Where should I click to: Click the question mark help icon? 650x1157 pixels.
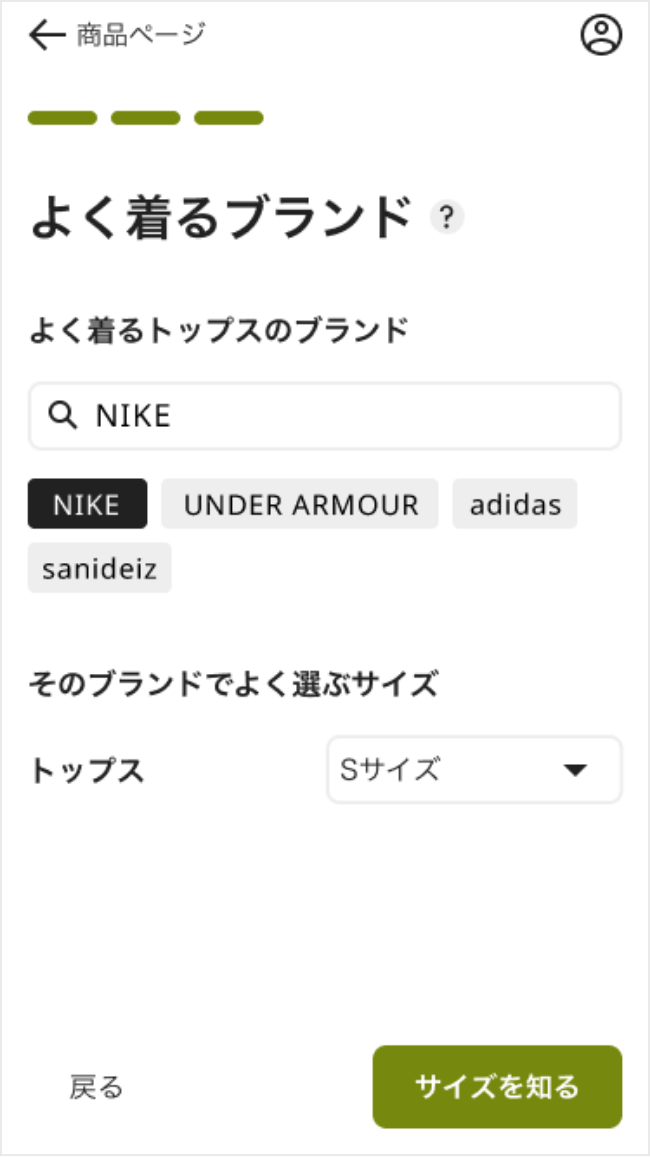(x=447, y=217)
